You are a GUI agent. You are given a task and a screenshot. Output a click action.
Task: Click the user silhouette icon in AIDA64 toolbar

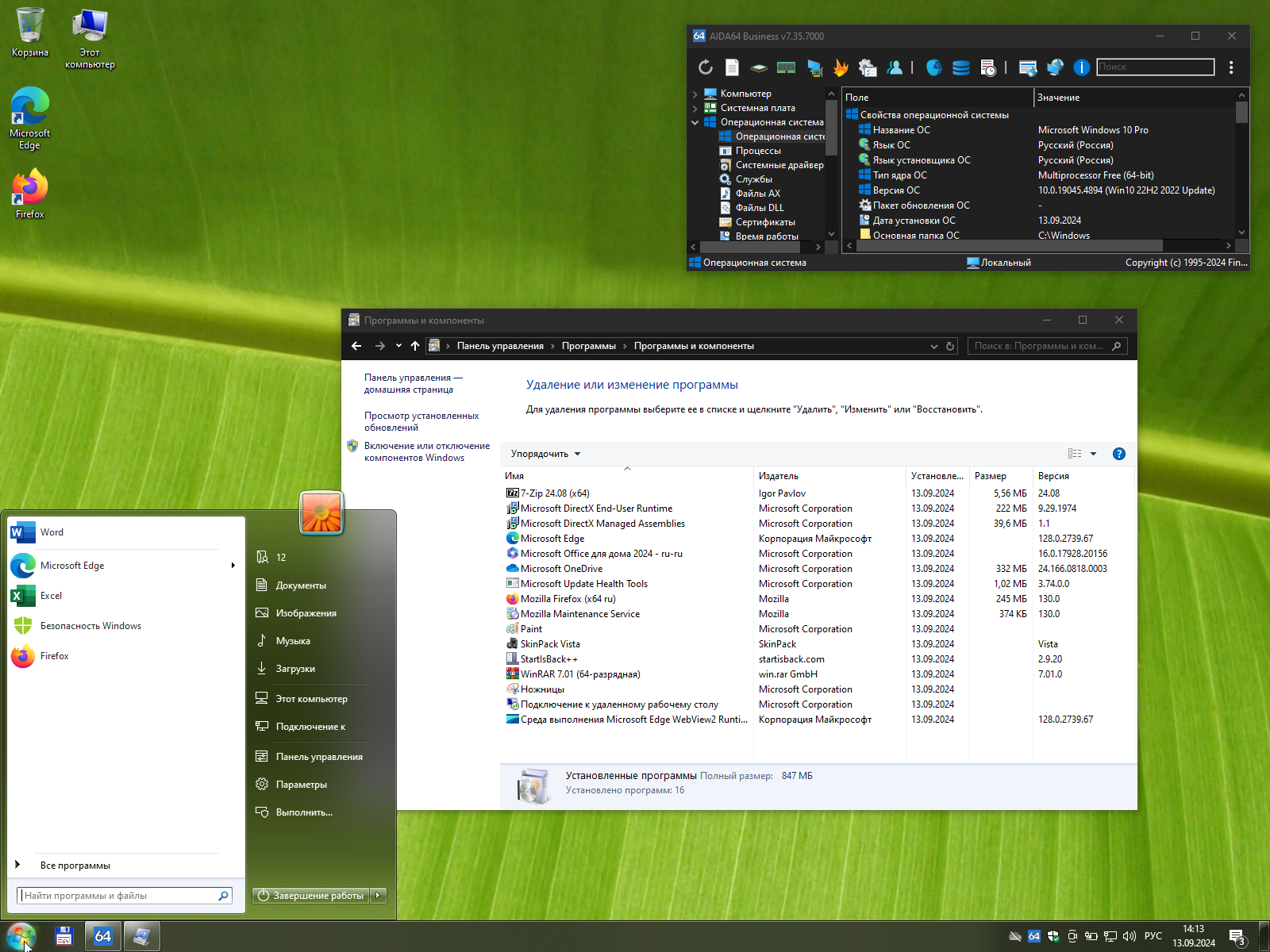(x=895, y=67)
